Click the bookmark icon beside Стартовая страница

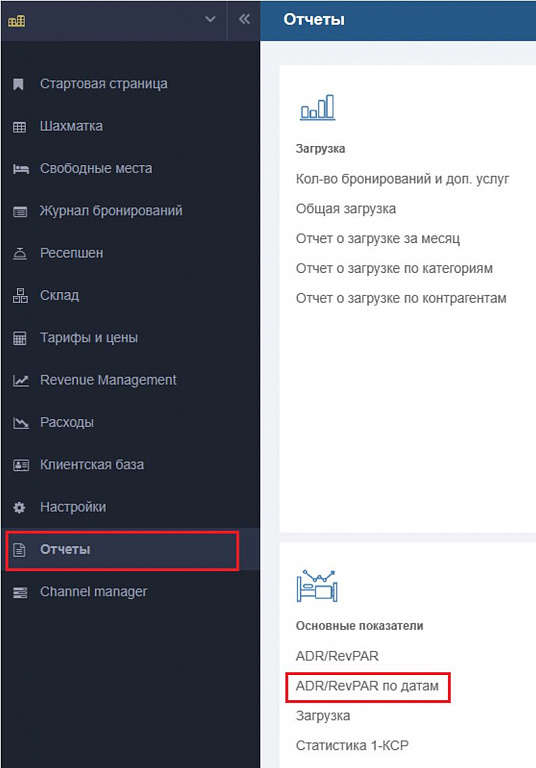(x=19, y=84)
